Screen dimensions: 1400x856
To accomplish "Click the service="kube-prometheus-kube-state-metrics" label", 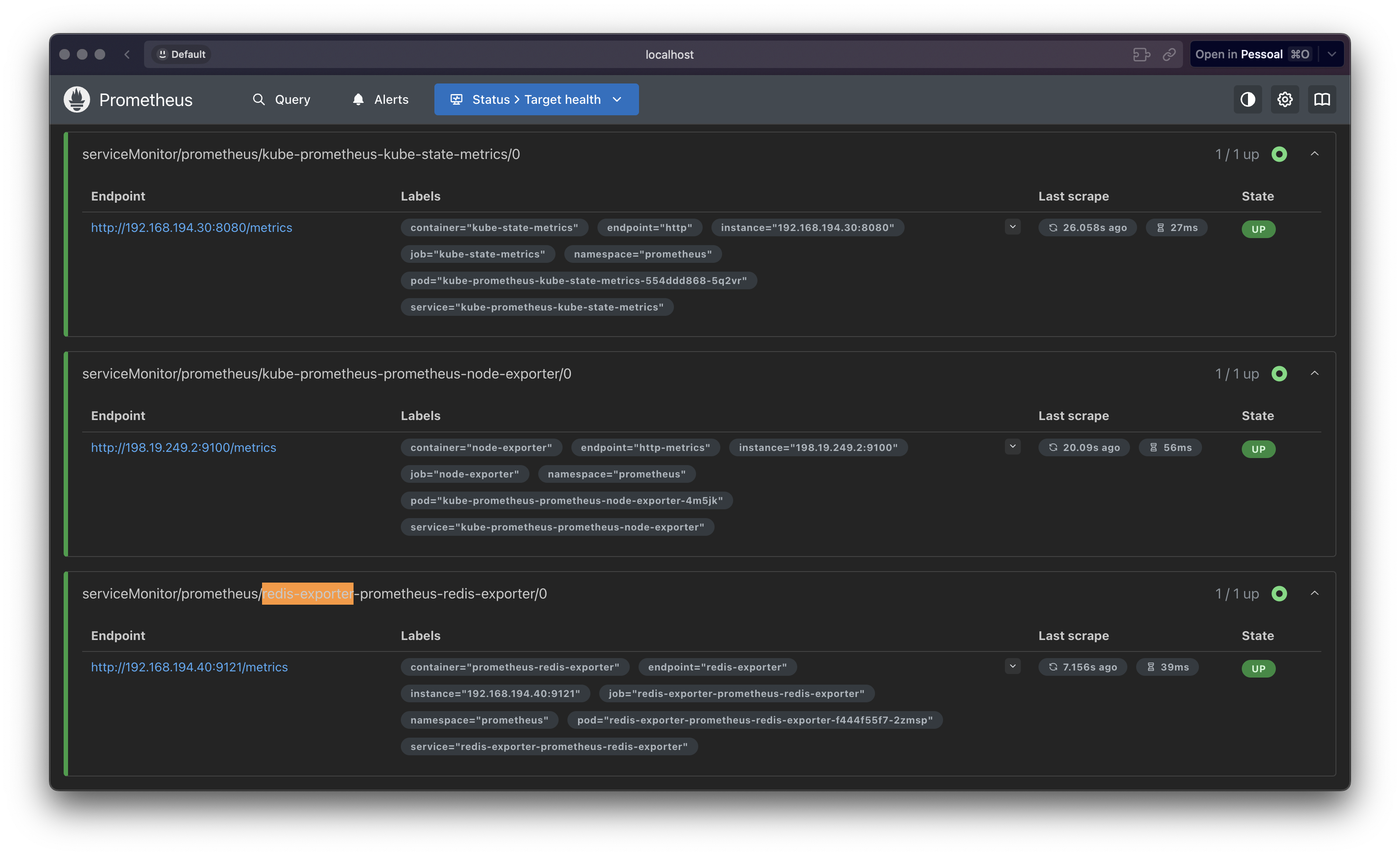I will (x=537, y=307).
